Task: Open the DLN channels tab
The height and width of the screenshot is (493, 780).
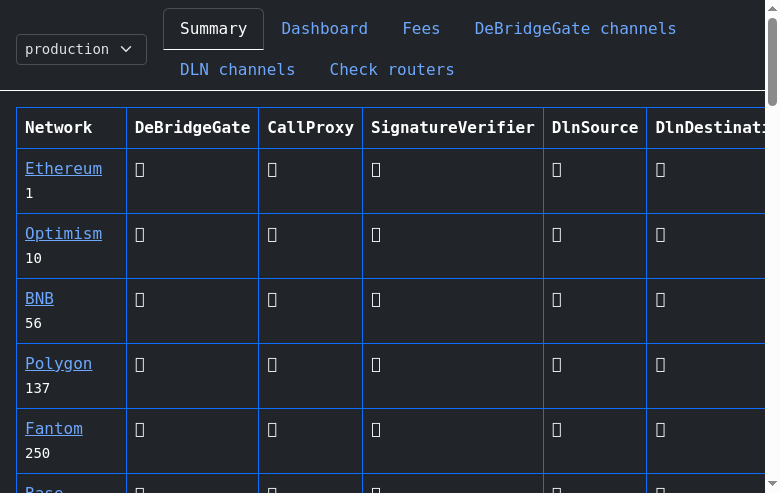Action: click(x=237, y=70)
